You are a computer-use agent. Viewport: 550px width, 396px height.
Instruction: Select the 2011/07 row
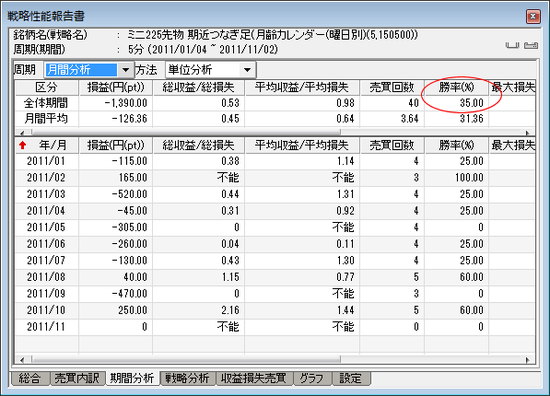point(275,260)
